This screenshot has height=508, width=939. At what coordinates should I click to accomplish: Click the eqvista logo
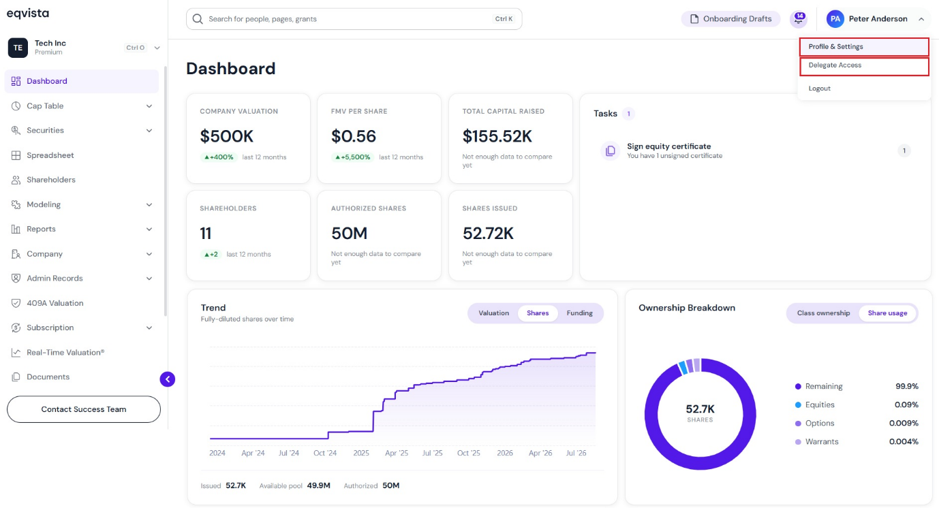tap(28, 13)
